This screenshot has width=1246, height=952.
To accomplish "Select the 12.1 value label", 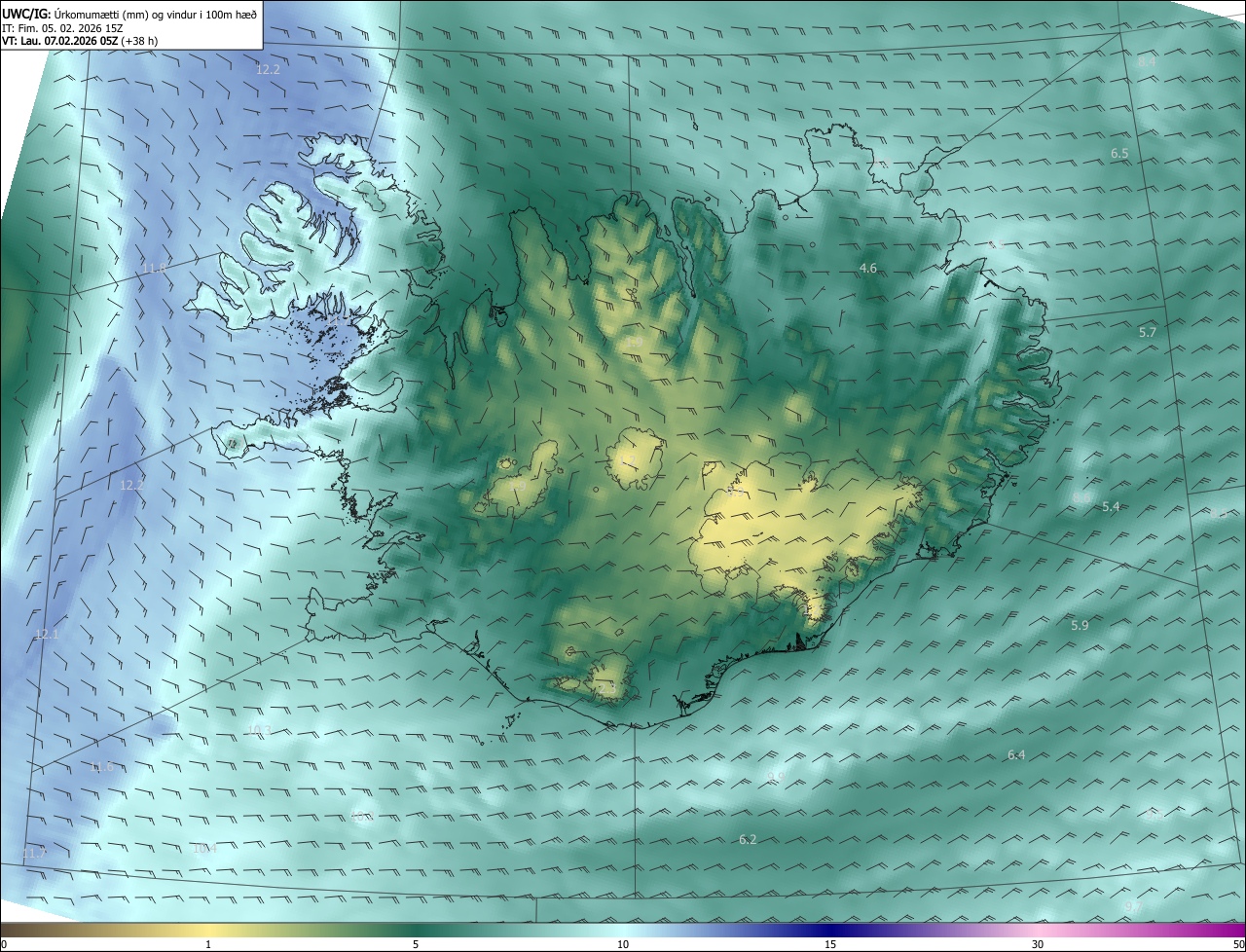I will click(47, 634).
